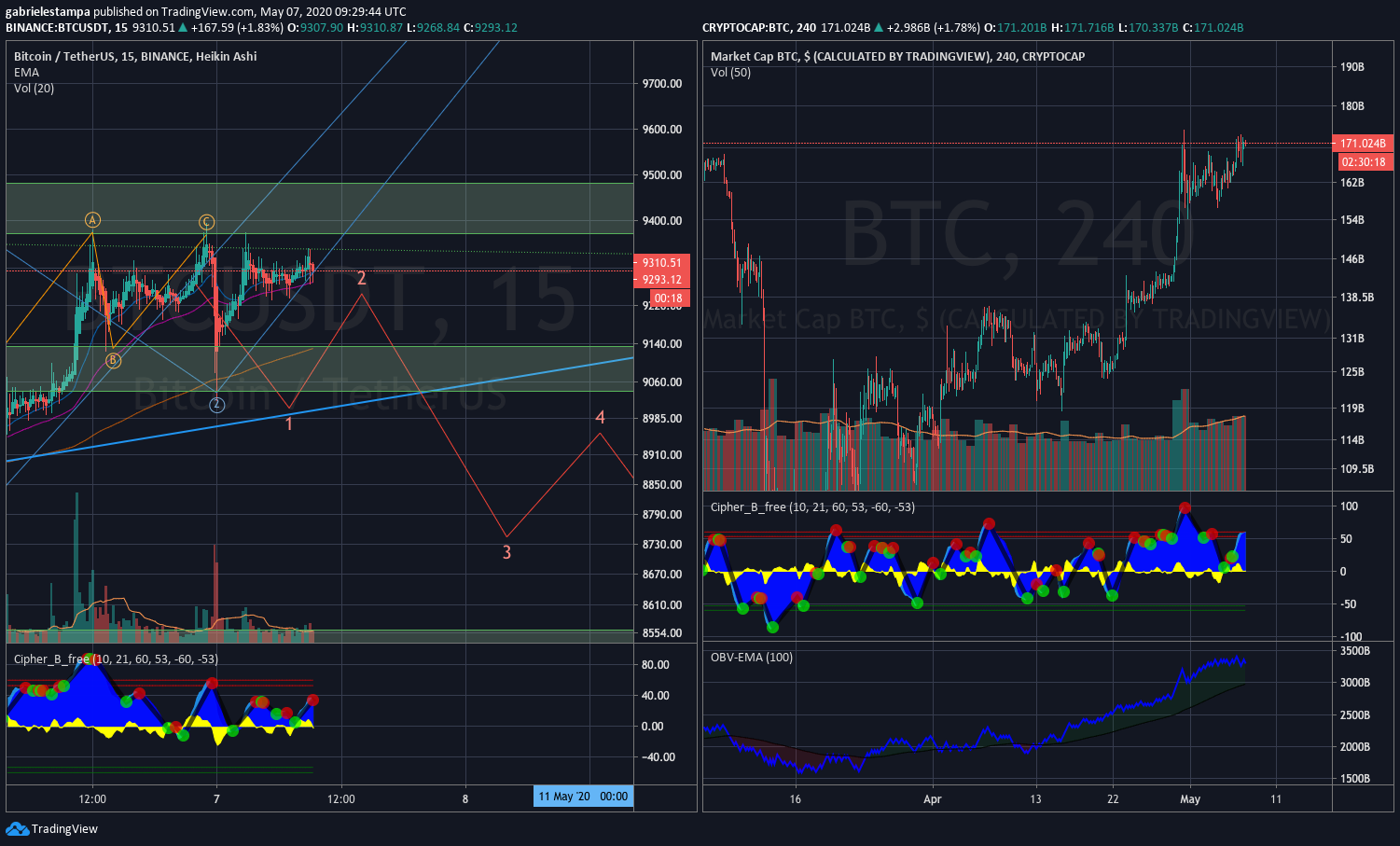Click the TradingView logo icon
Image resolution: width=1400 pixels, height=846 pixels.
pos(17,828)
